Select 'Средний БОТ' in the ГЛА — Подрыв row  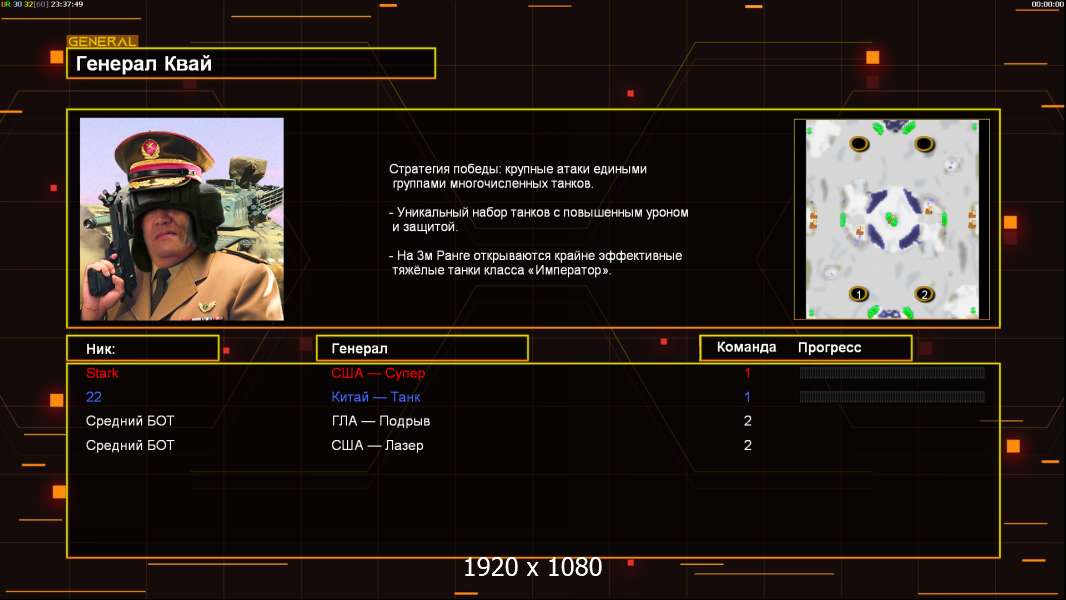(130, 421)
